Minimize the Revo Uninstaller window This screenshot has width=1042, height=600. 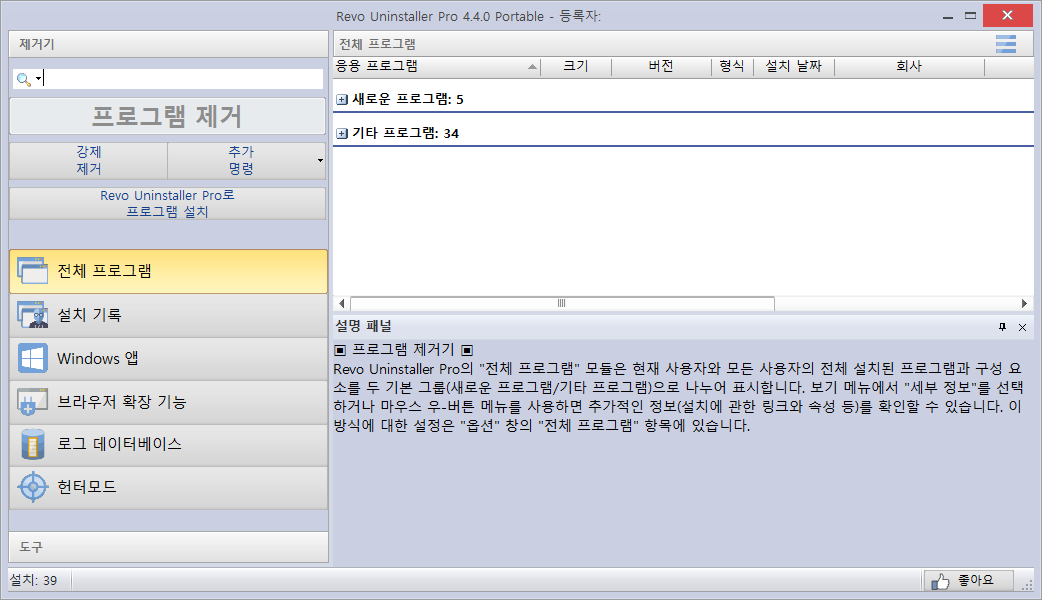pos(948,16)
